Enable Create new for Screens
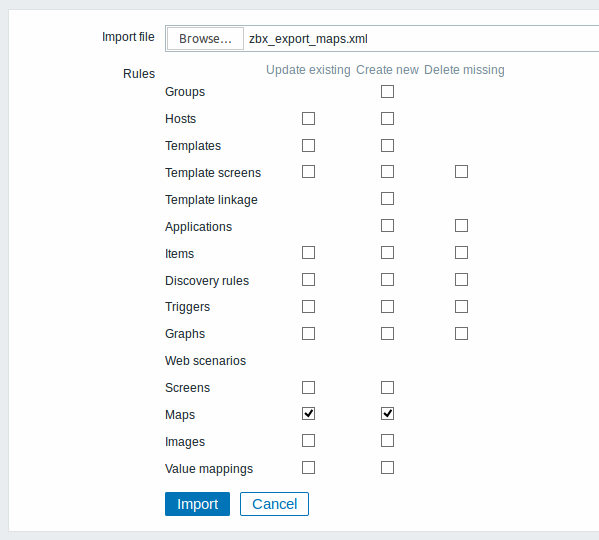Viewport: 599px width, 540px height. [387, 387]
